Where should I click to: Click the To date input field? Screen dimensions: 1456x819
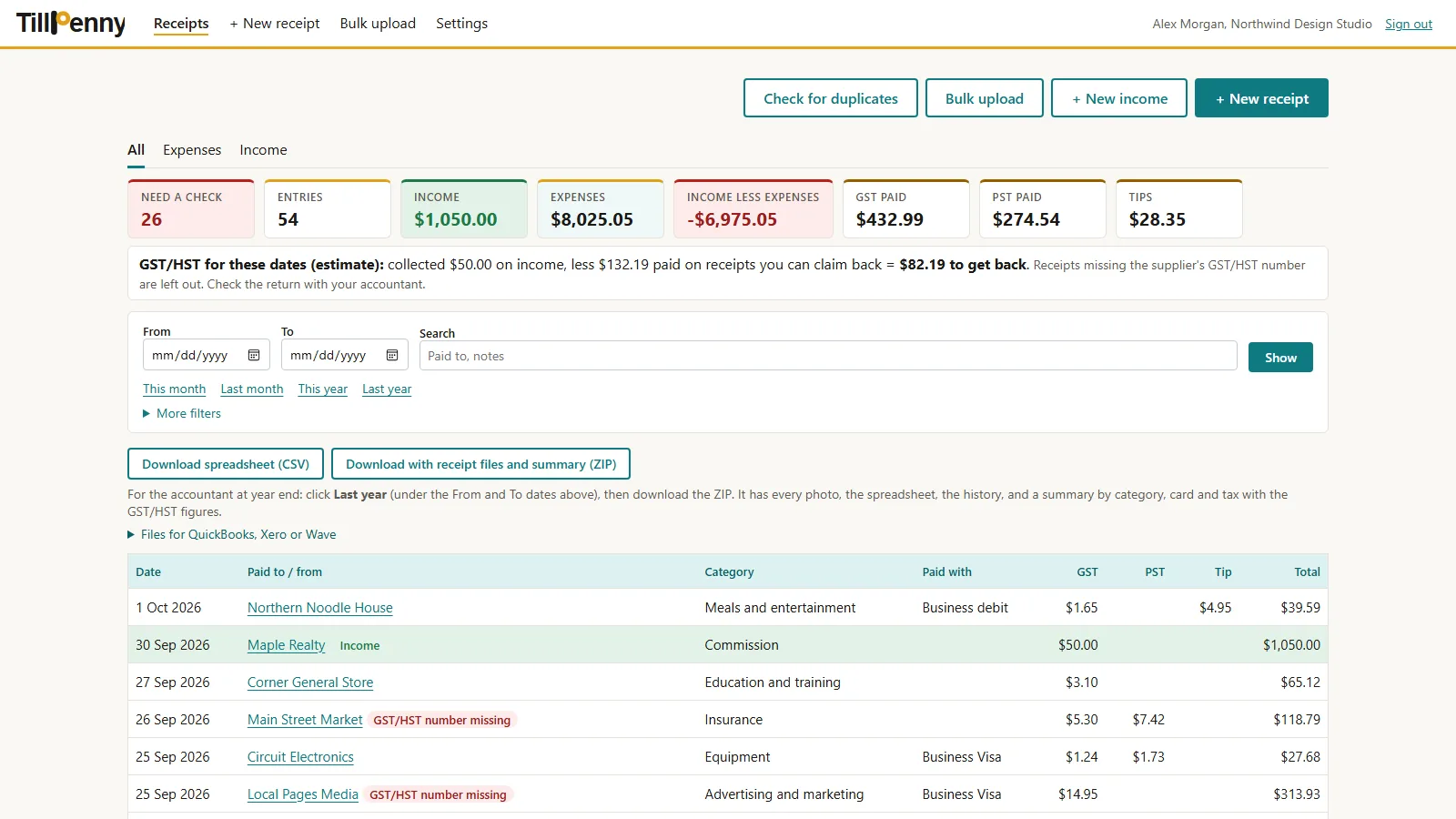344,355
